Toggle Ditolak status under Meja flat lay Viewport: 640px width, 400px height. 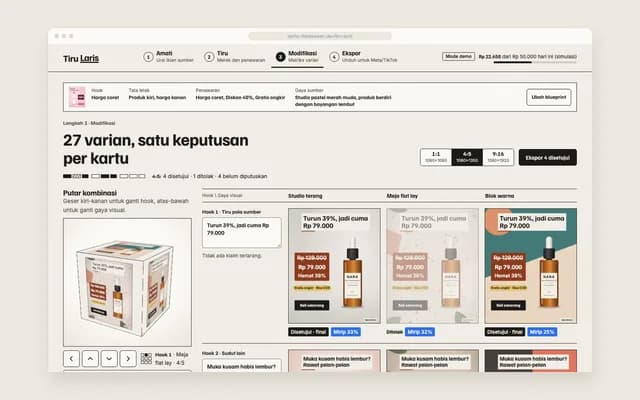tap(394, 332)
